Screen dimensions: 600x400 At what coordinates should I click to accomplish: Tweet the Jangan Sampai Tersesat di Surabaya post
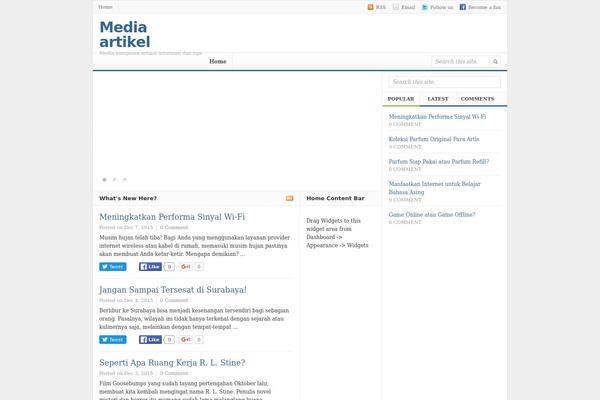[x=113, y=340]
